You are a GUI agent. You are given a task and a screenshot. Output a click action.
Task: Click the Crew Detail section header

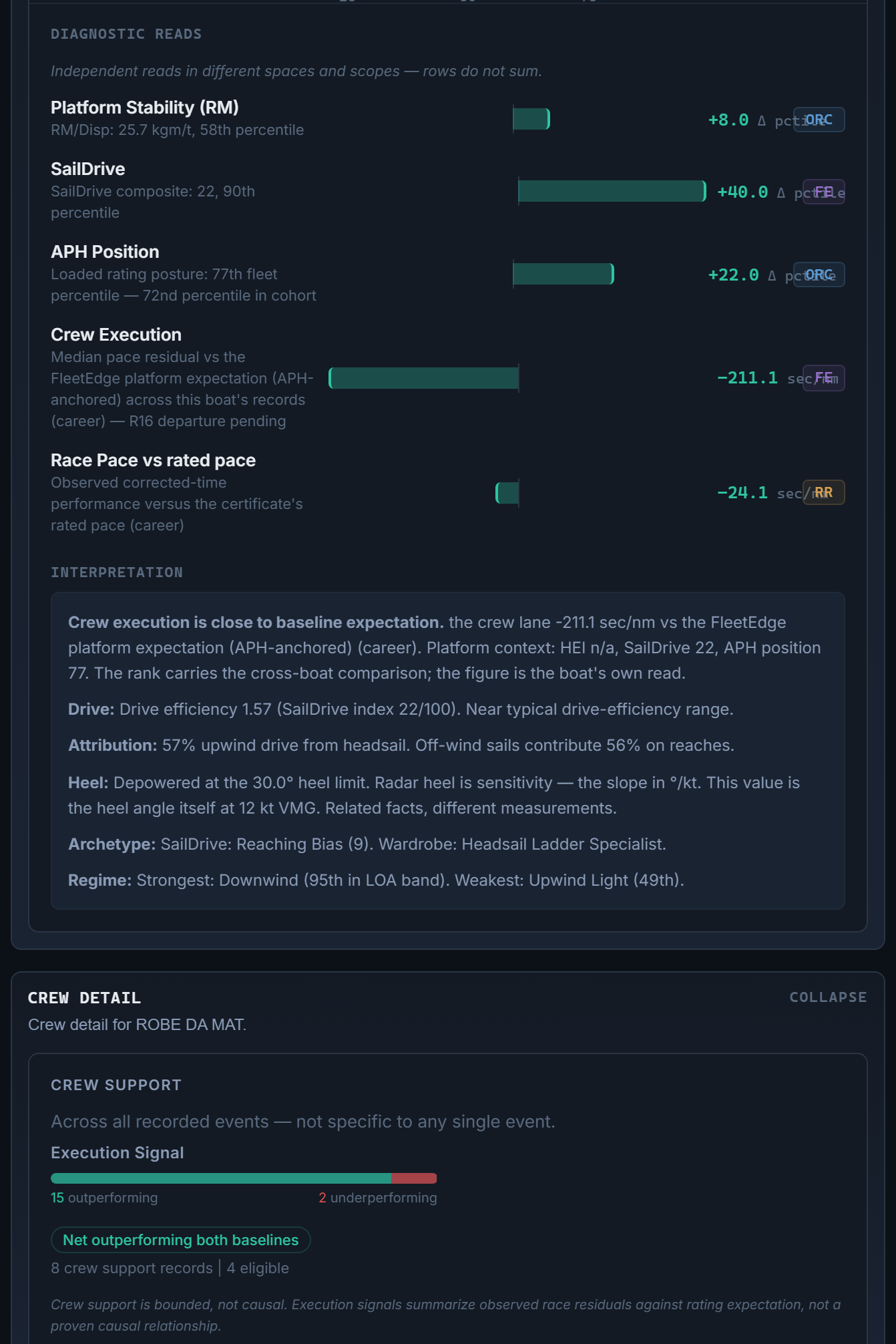tap(84, 998)
